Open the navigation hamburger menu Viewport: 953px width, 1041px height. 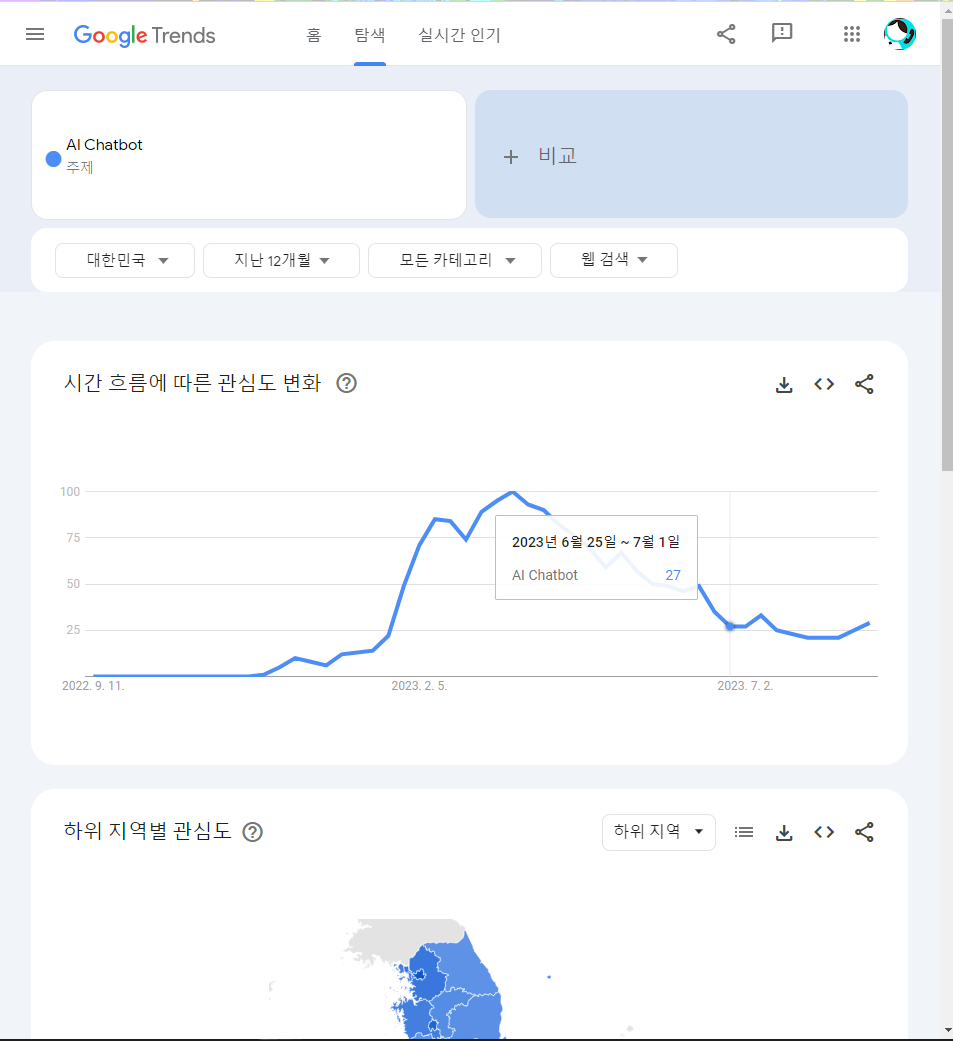[35, 33]
